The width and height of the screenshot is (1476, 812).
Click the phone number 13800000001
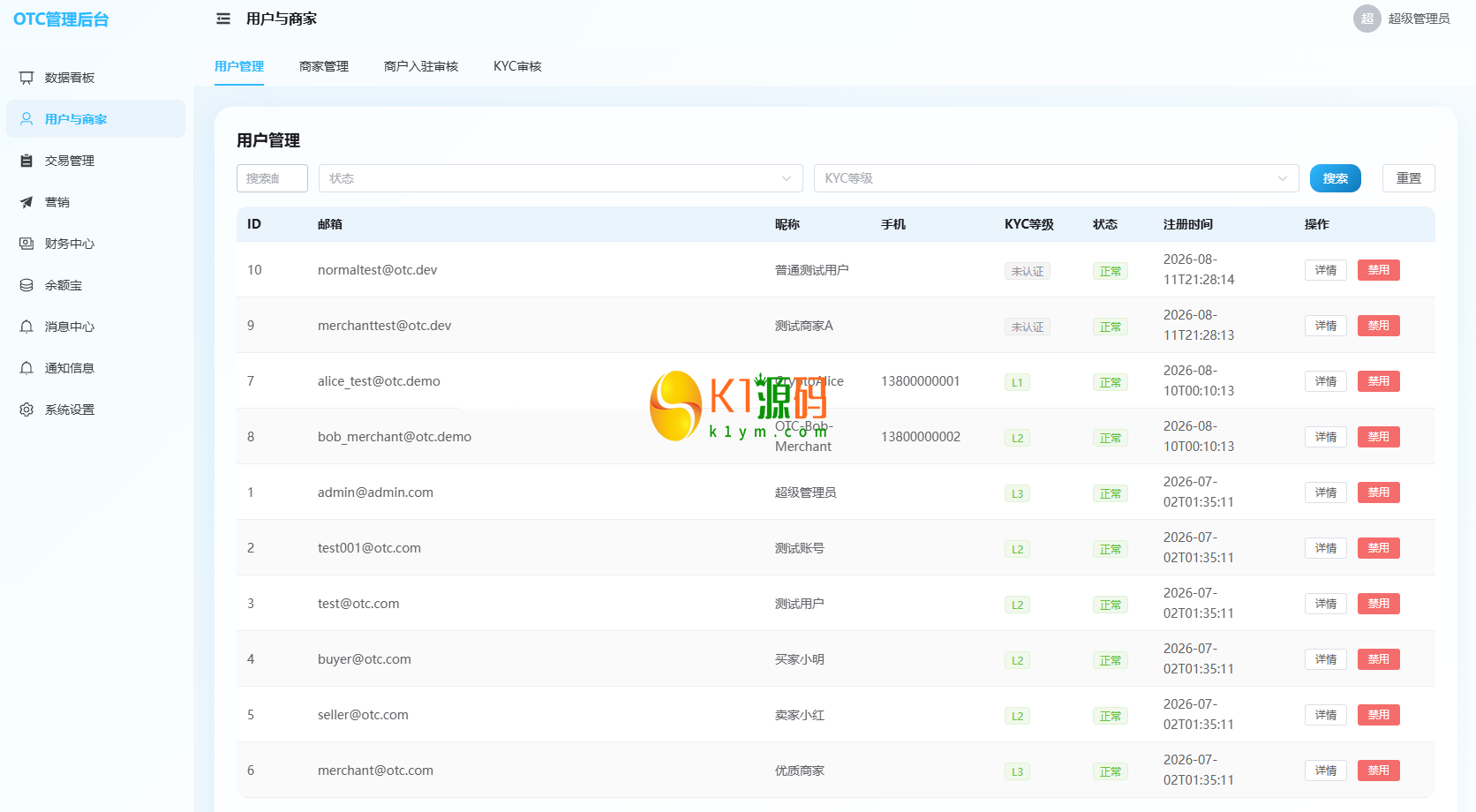click(x=920, y=381)
